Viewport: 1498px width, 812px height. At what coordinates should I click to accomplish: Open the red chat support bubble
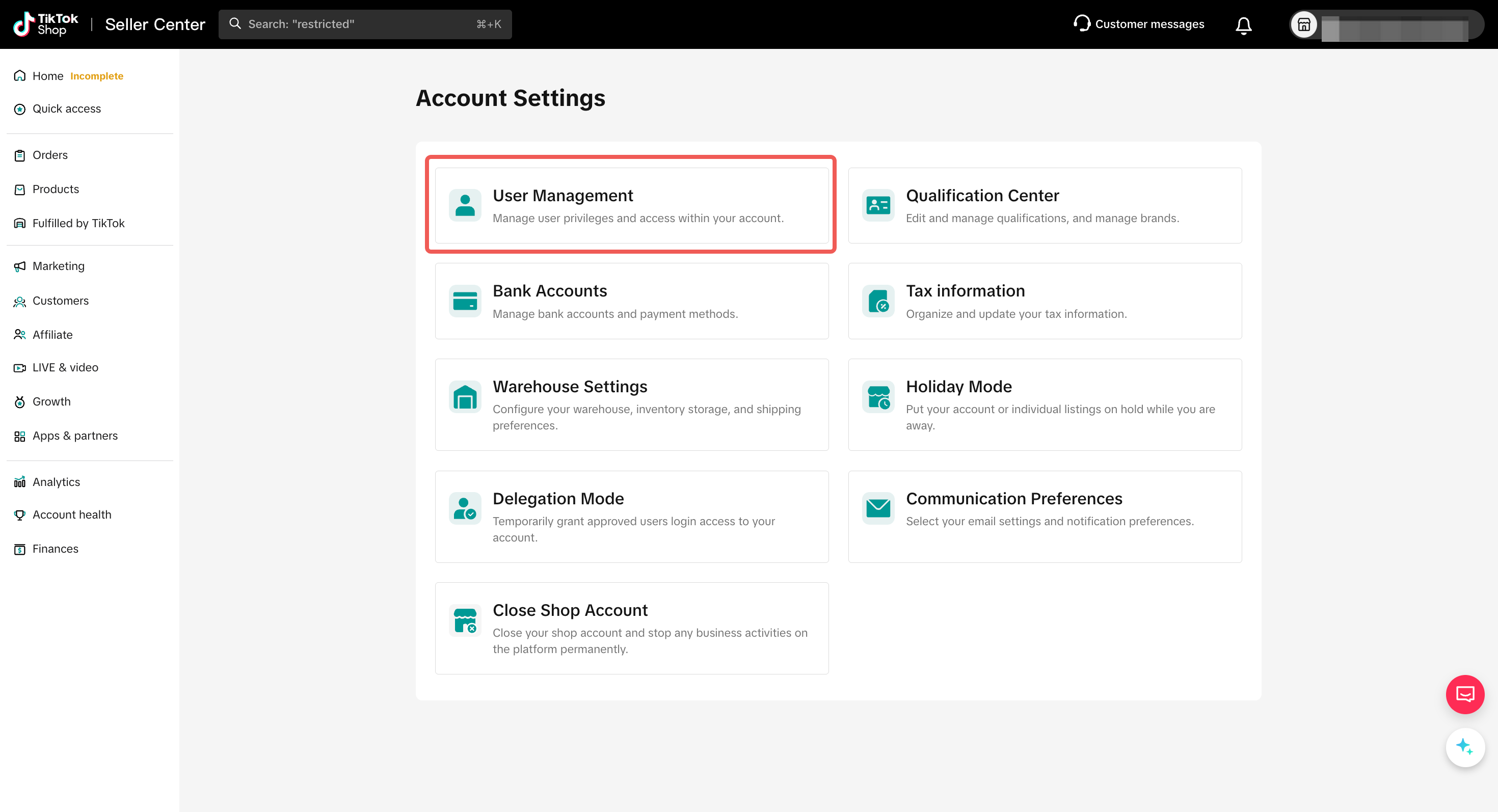1464,694
